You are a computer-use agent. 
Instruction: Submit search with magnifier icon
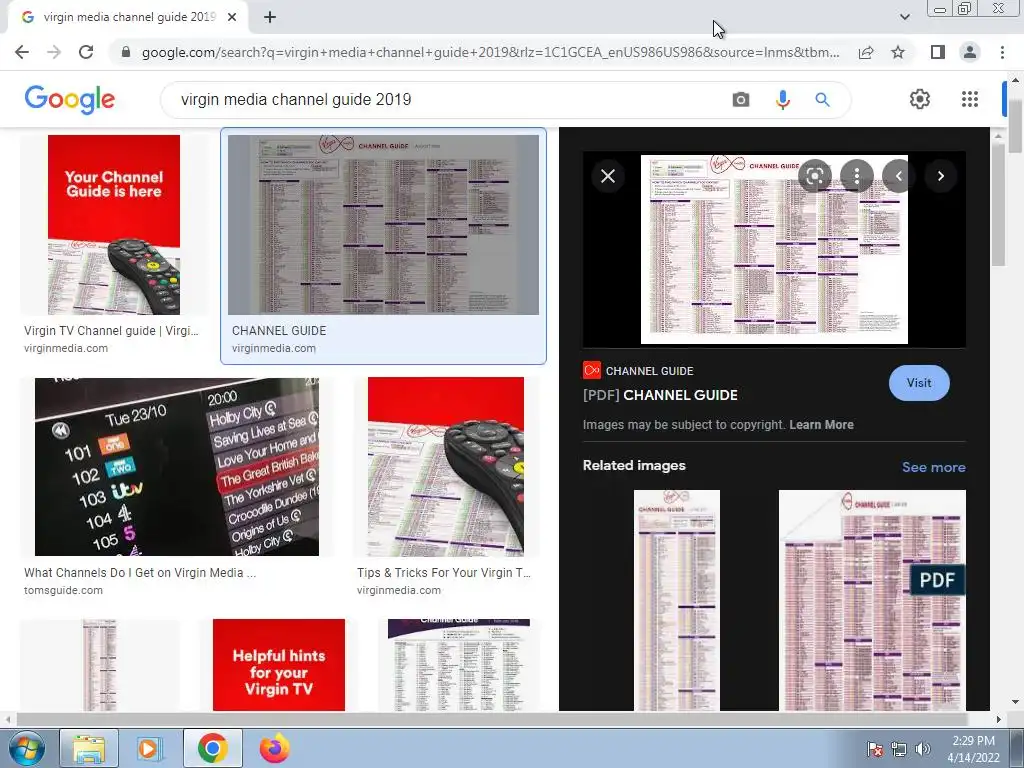pos(822,100)
